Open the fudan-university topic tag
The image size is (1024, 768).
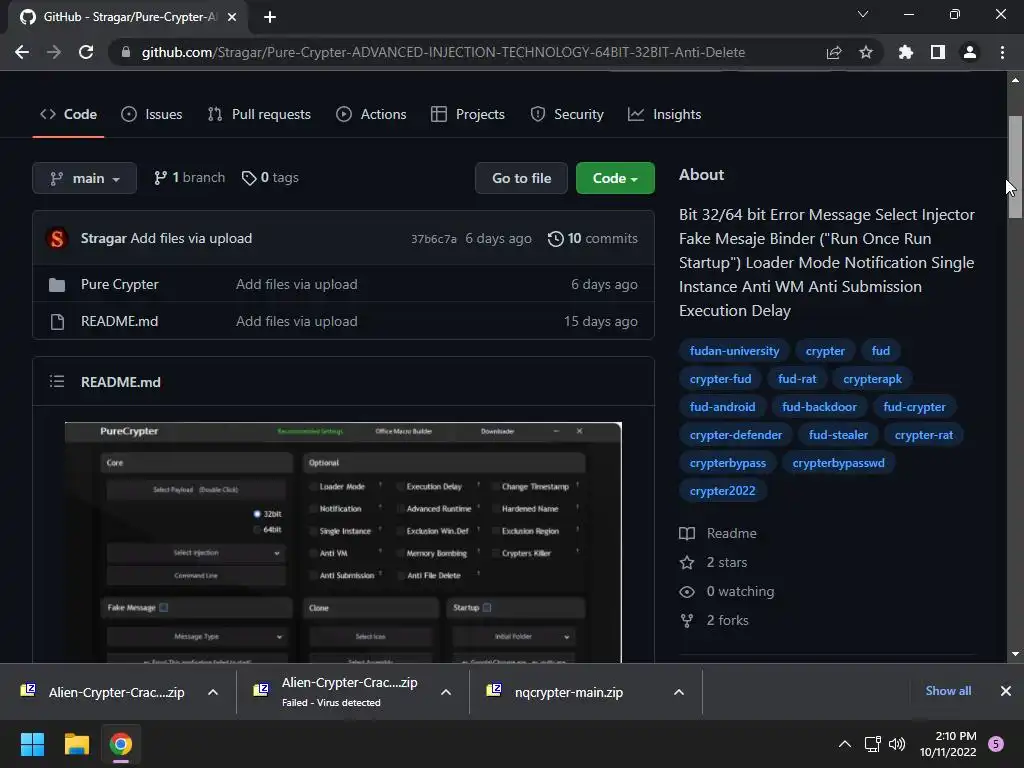click(x=734, y=351)
